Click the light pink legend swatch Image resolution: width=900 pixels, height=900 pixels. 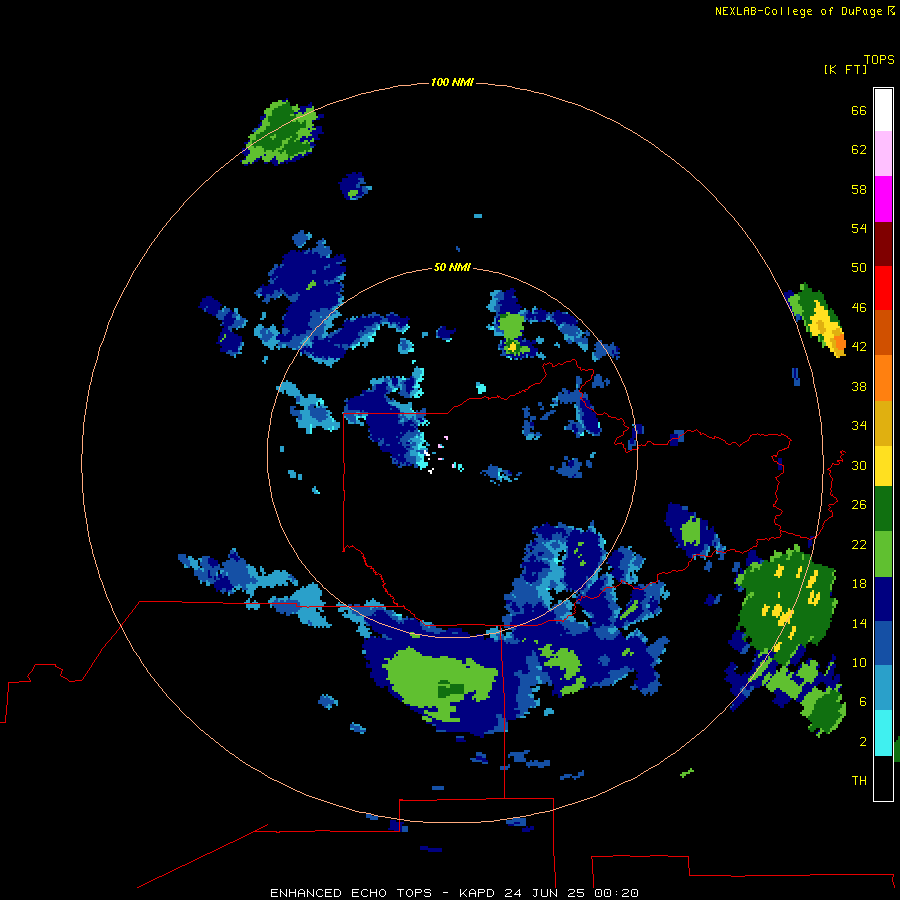(x=883, y=153)
